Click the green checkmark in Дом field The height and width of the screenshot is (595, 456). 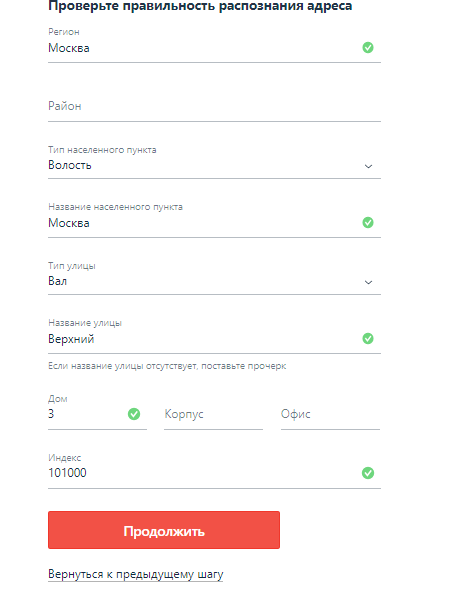(x=134, y=414)
